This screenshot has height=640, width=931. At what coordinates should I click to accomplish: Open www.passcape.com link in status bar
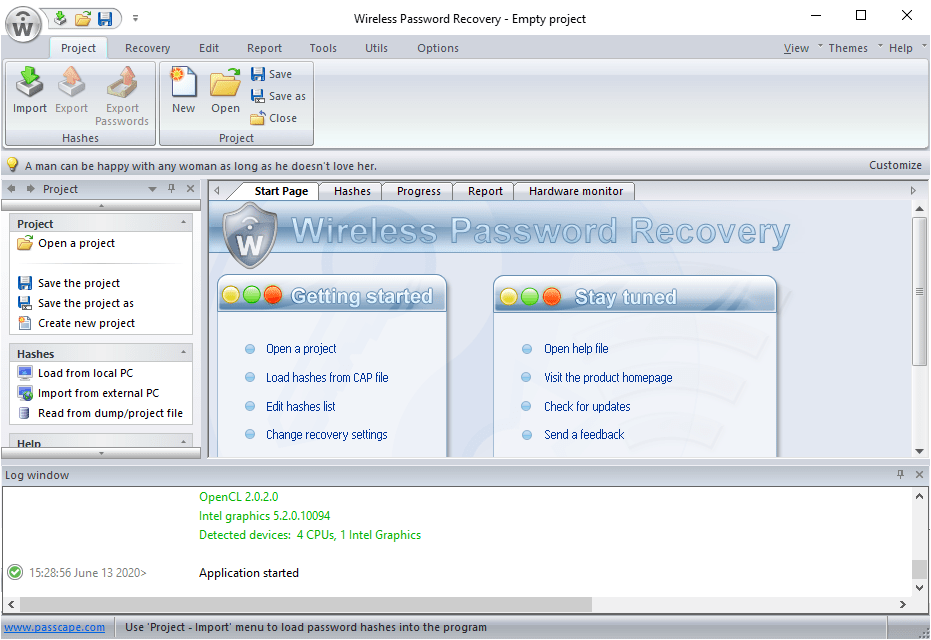click(55, 627)
